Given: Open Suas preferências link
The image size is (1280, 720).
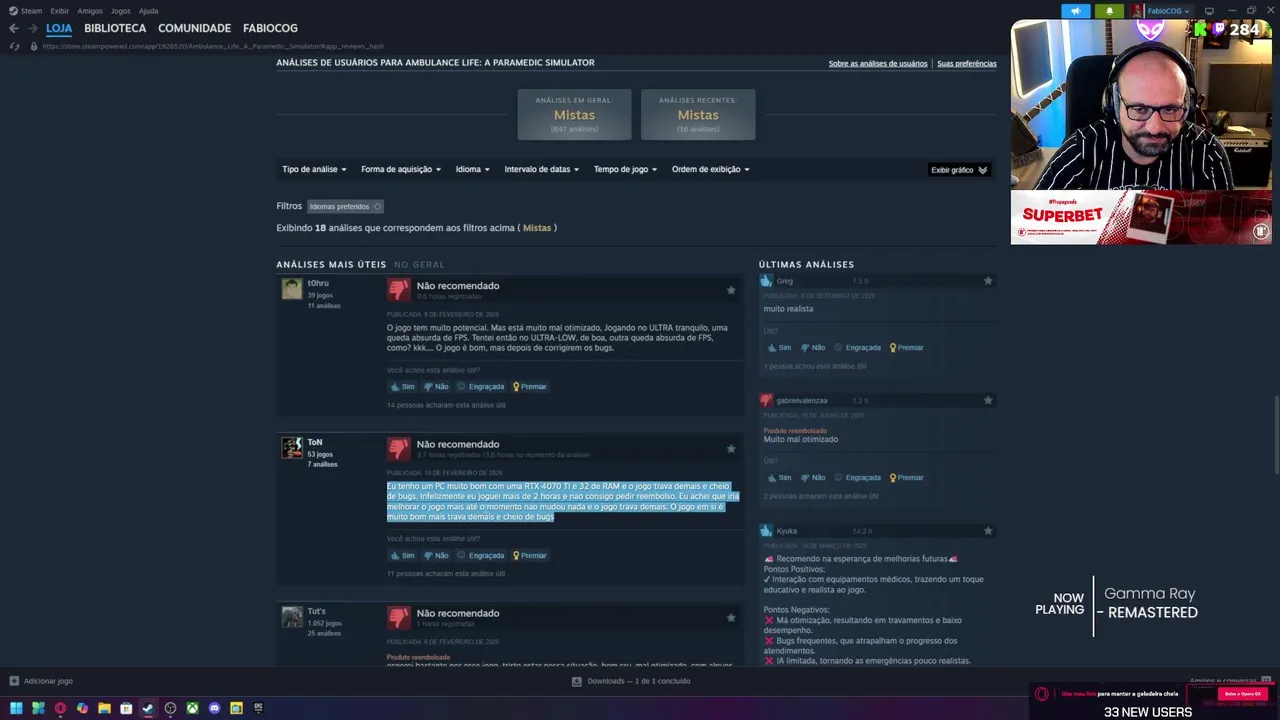Looking at the screenshot, I should click(967, 63).
